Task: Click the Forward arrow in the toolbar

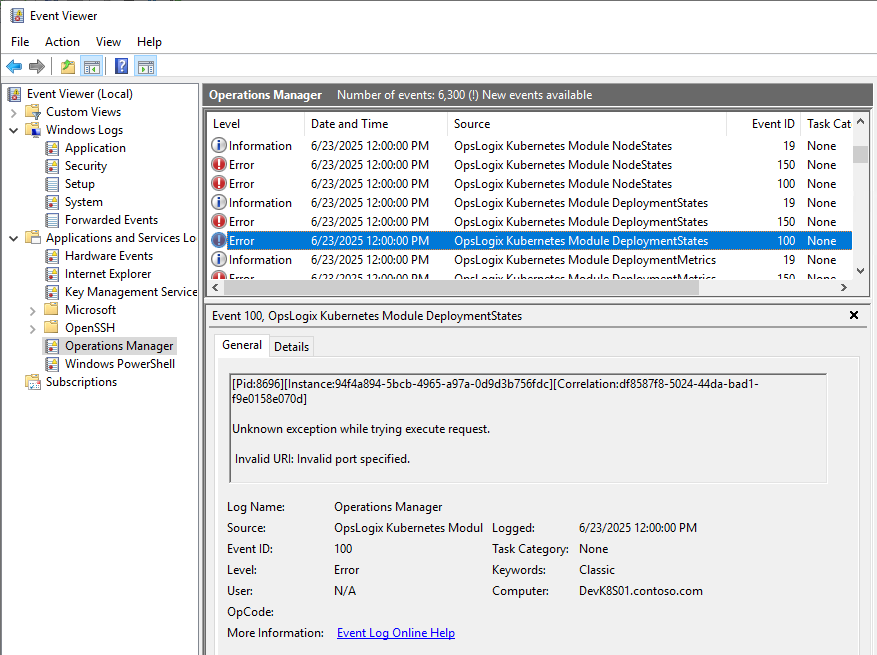Action: (x=37, y=67)
